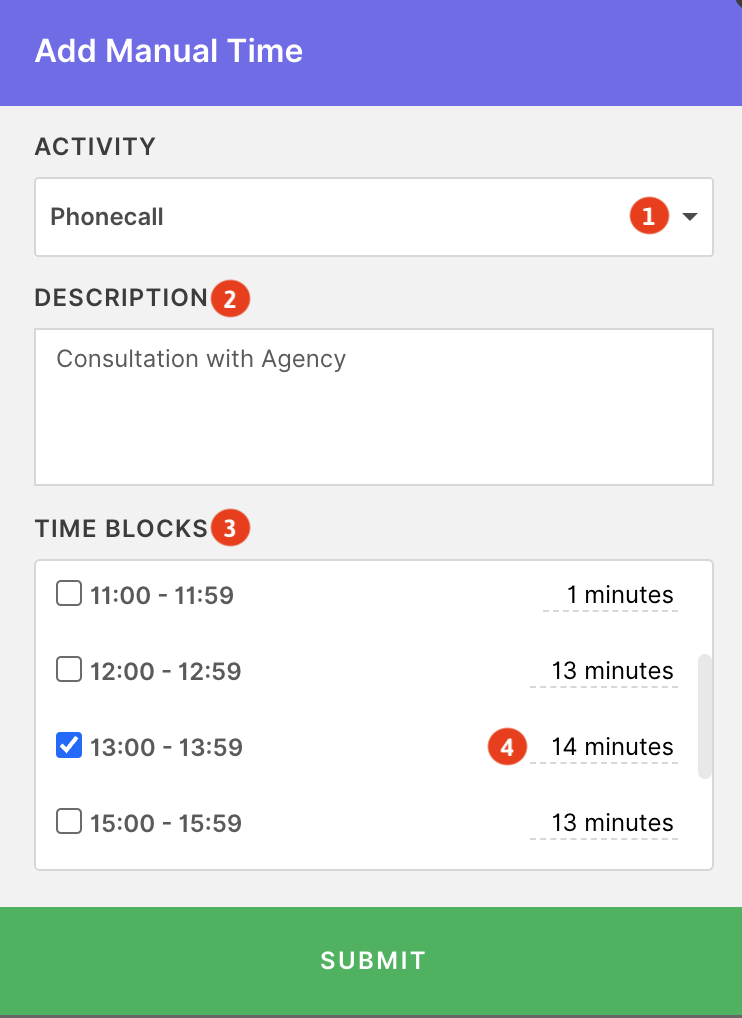
Task: Click the red badge 2 beside Description
Action: pos(230,299)
